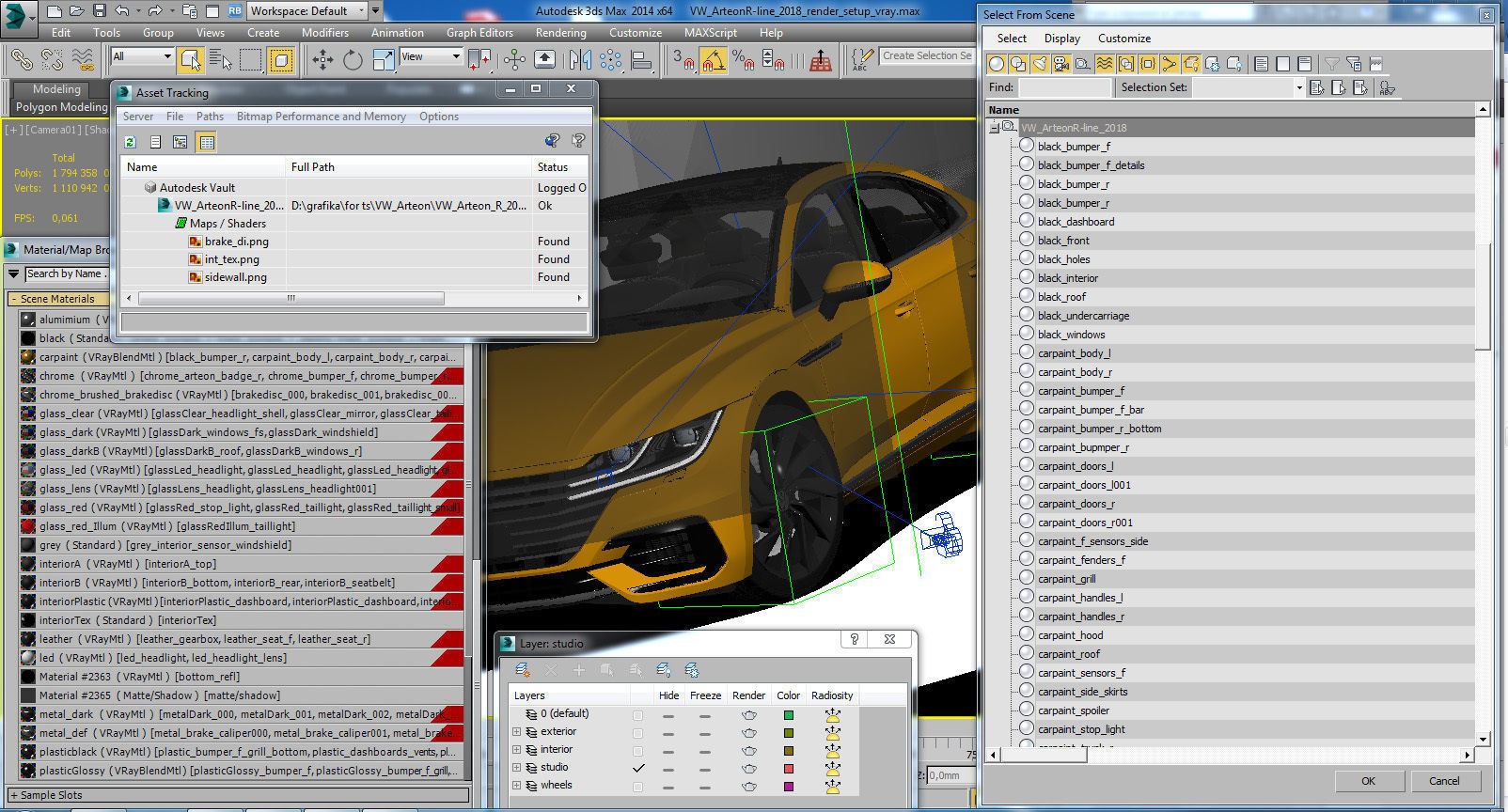The height and width of the screenshot is (812, 1508).
Task: Enable the wheels layer as current
Action: pos(638,786)
